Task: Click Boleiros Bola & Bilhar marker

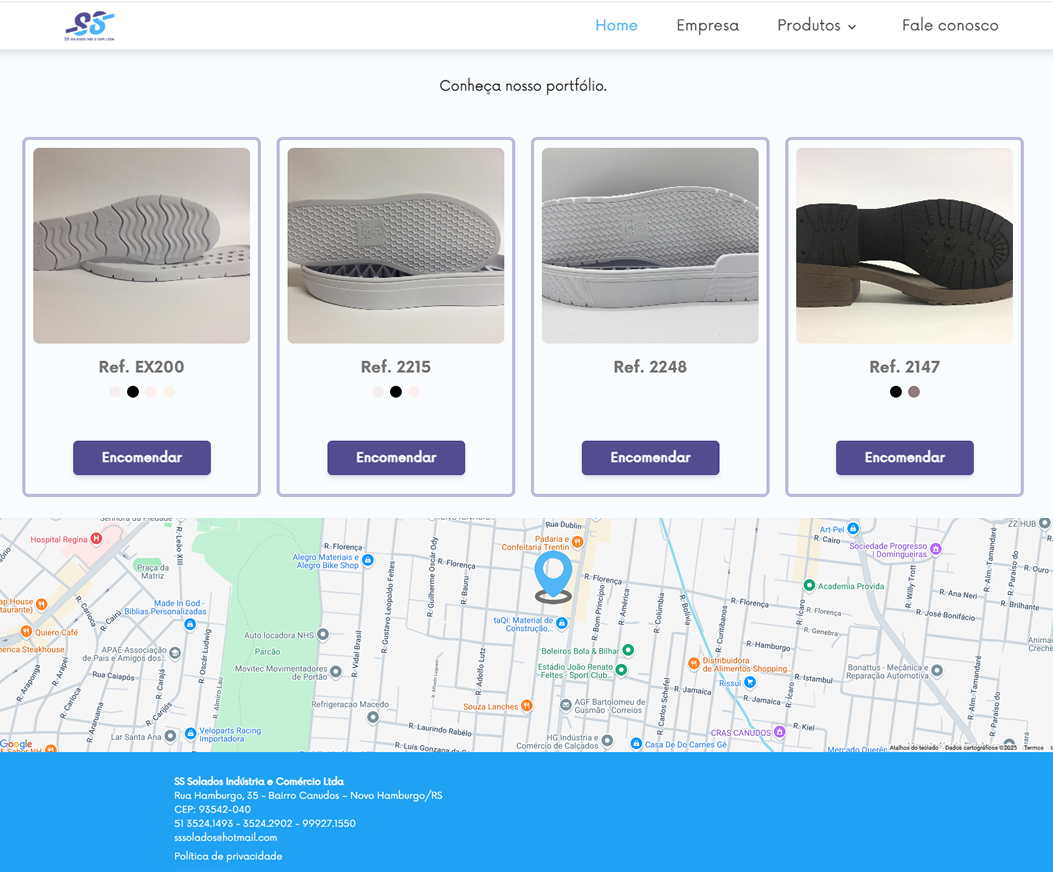Action: click(628, 650)
